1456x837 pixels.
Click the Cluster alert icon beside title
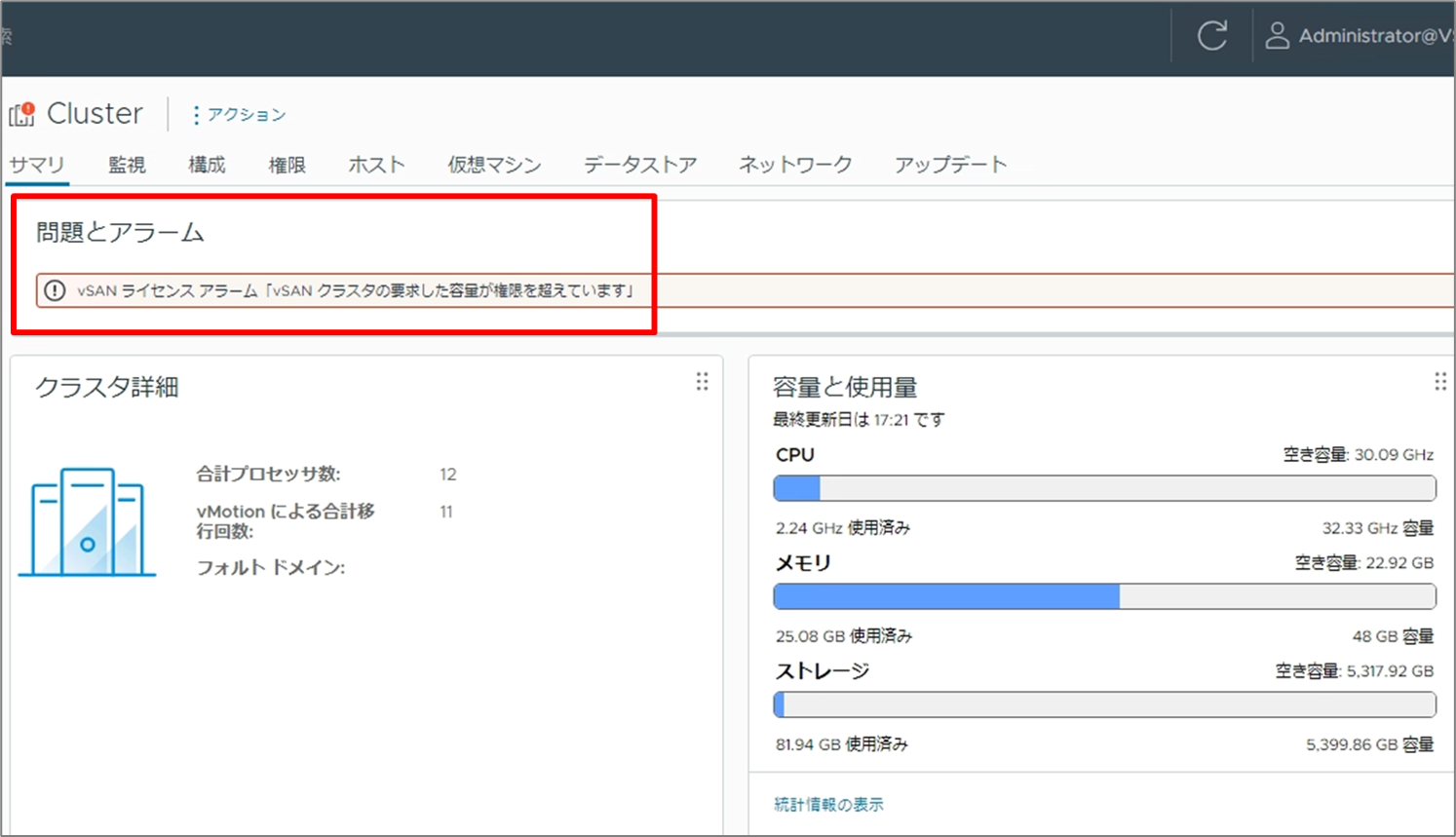(21, 114)
